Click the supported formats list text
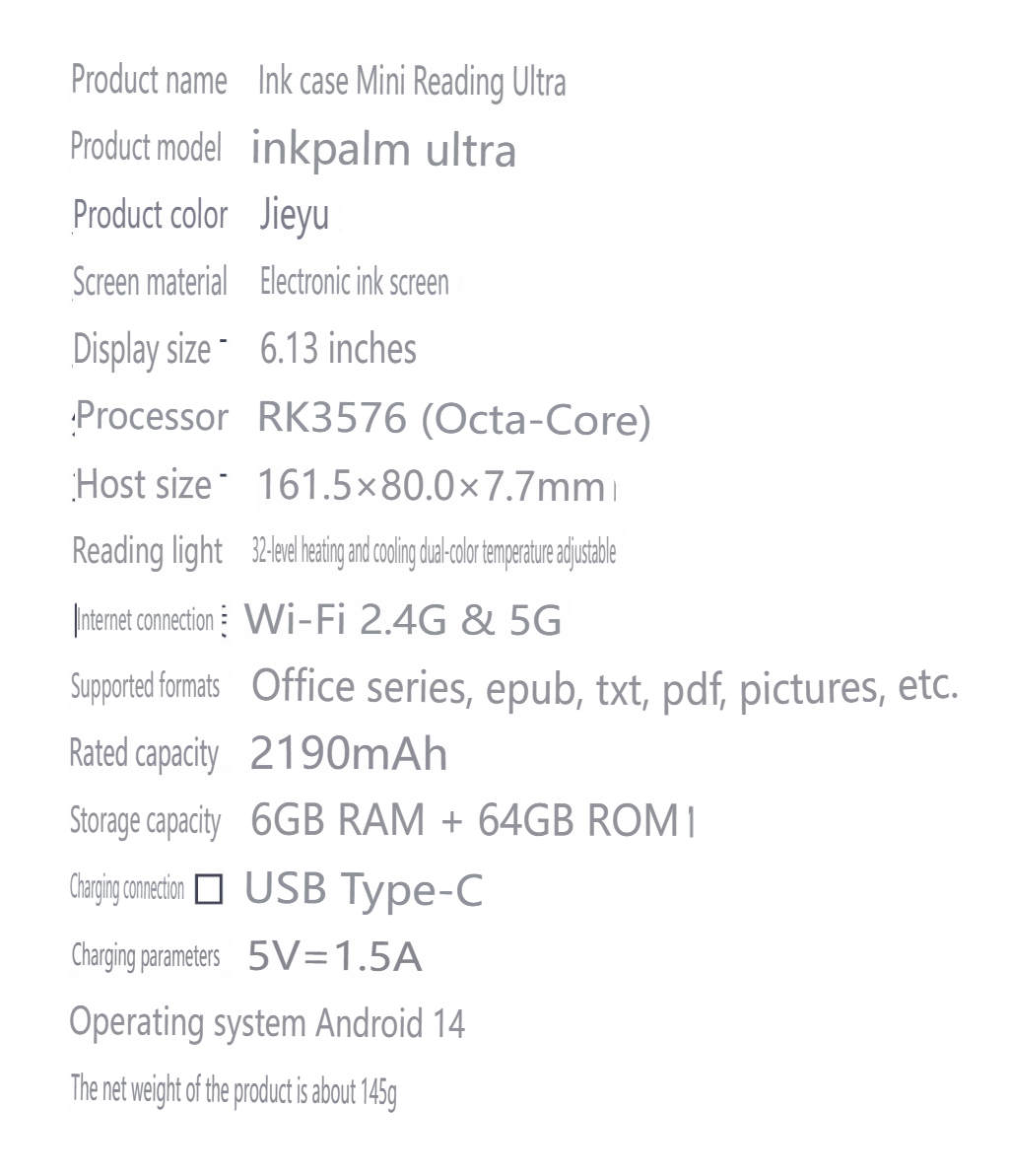 604,687
